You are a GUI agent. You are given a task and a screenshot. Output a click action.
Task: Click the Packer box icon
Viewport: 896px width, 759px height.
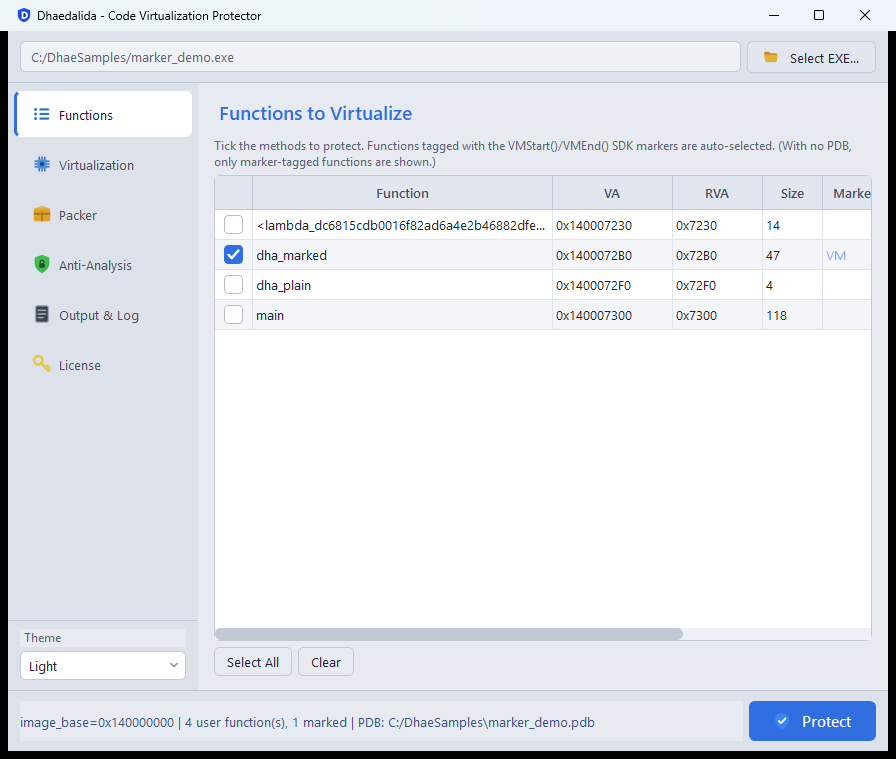[42, 214]
